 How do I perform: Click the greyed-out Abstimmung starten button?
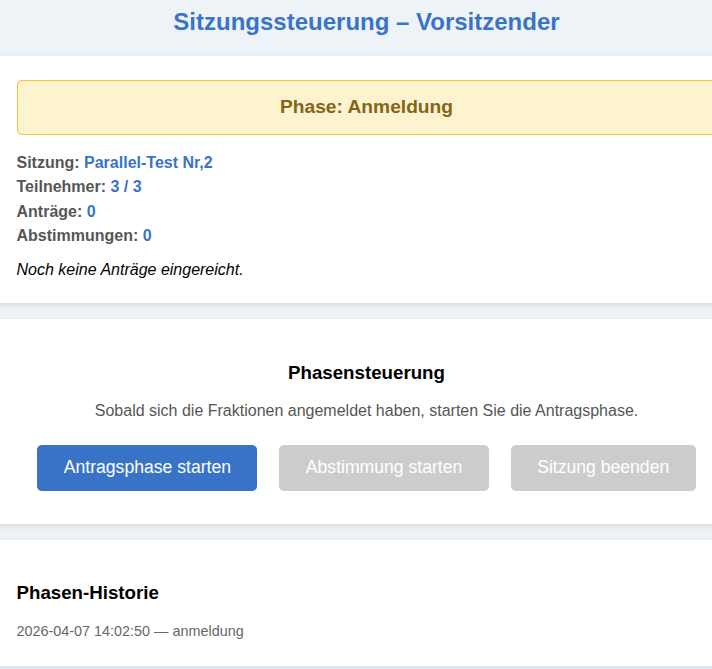point(384,468)
